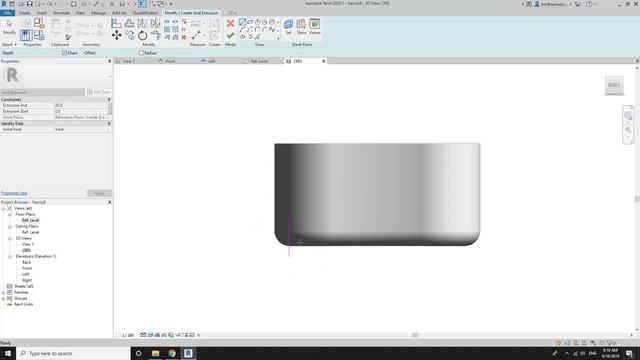Collapse the Views (all) tree node
This screenshot has width=640, height=360.
(3, 208)
